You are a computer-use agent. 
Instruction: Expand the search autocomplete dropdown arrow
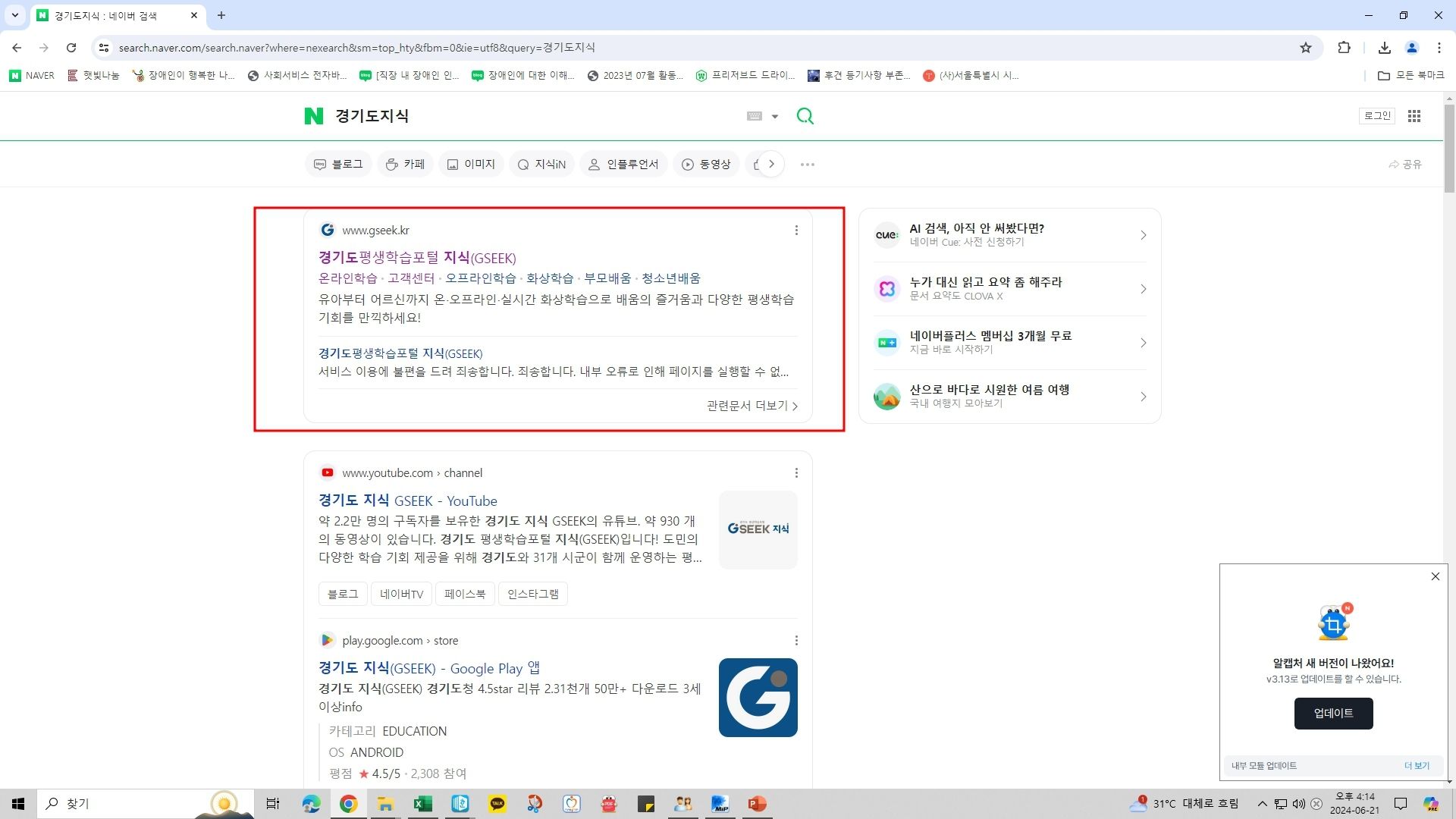coord(774,117)
